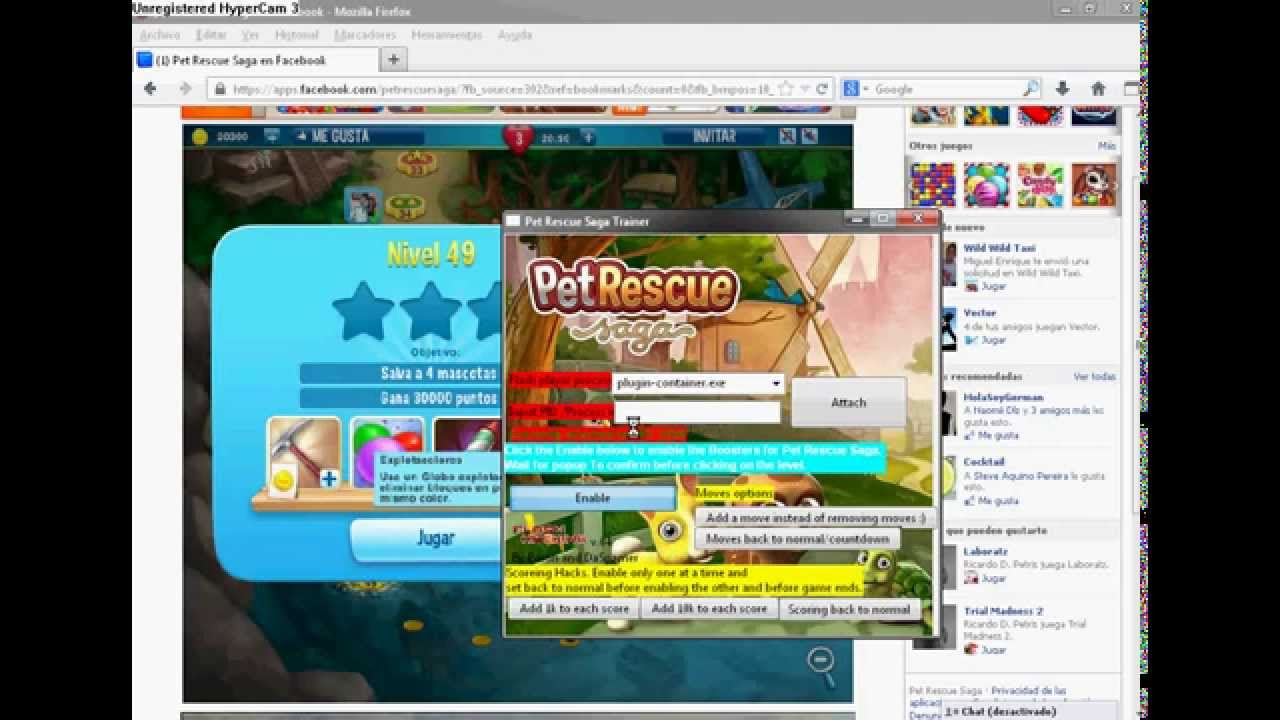
Task: Open the candy game thumbnail under Otros juegos
Action: [x=1040, y=185]
